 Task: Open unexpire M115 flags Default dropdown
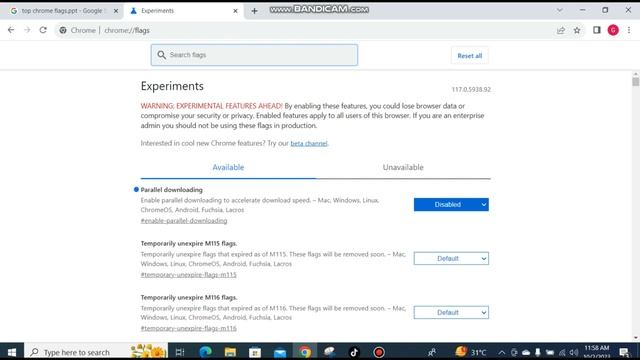[x=451, y=258]
